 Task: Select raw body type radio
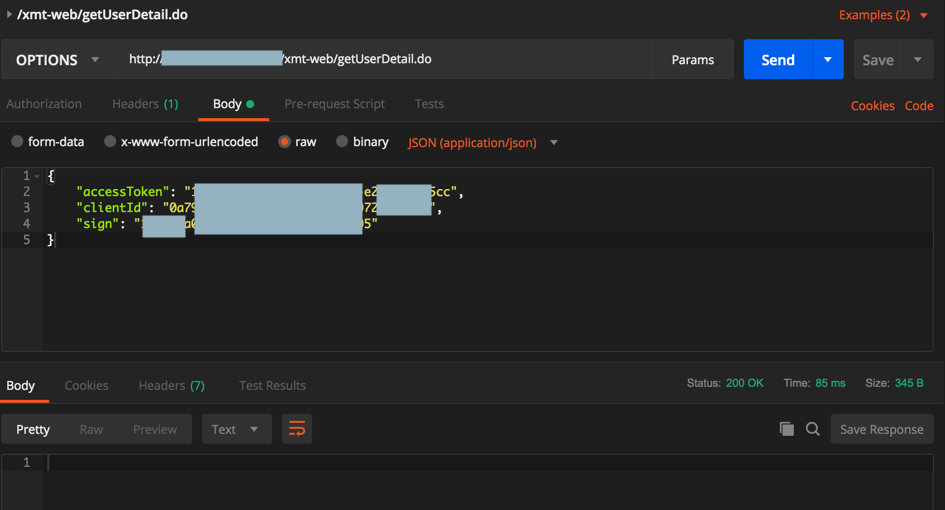coord(285,142)
